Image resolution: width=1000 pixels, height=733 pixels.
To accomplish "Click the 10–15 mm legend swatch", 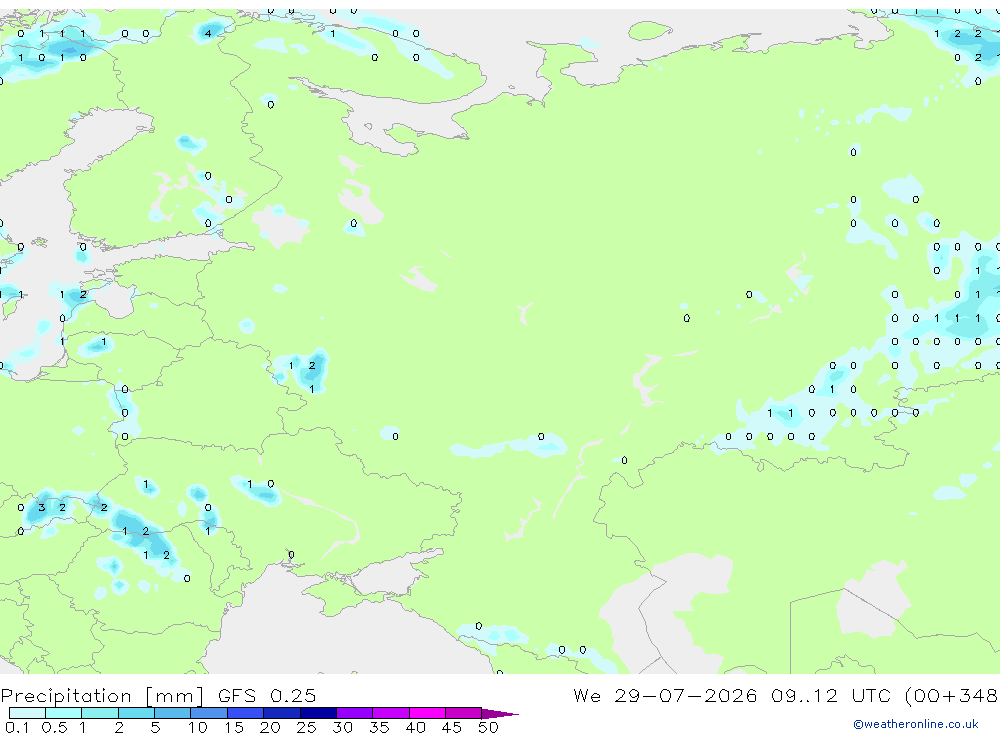I will point(209,713).
